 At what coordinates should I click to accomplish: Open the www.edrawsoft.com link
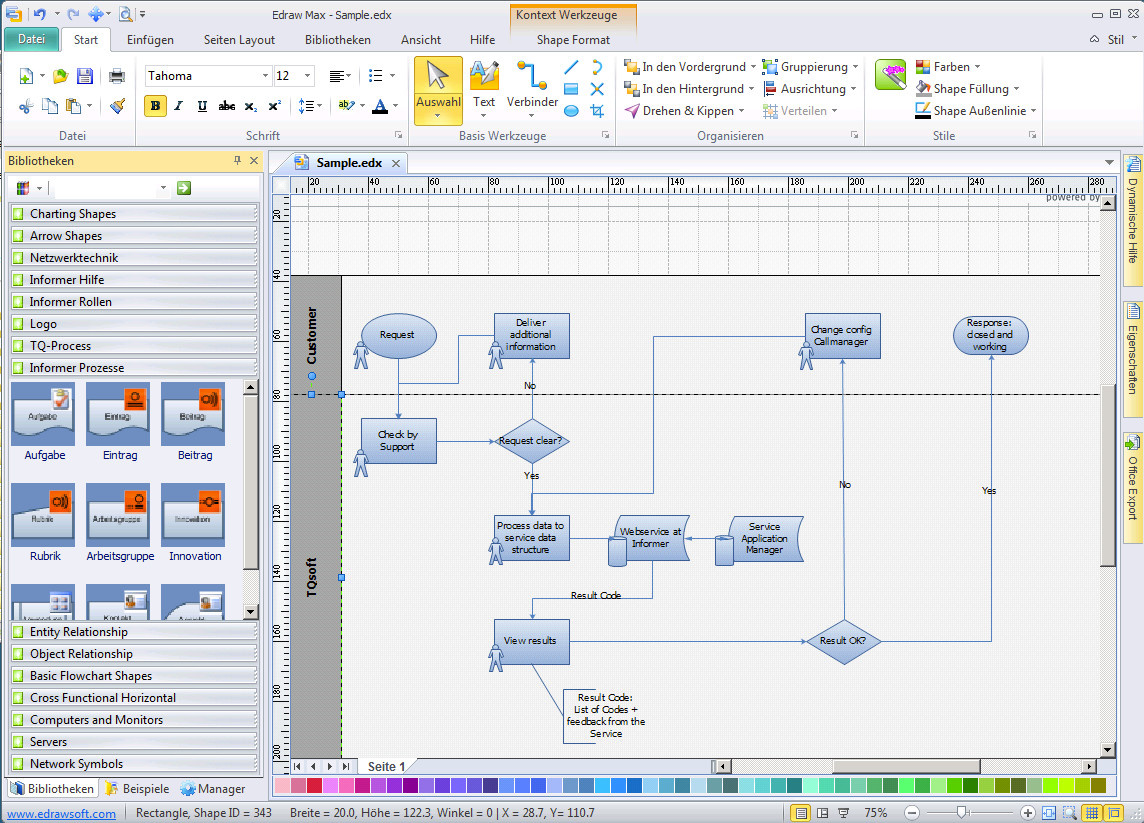coord(62,814)
